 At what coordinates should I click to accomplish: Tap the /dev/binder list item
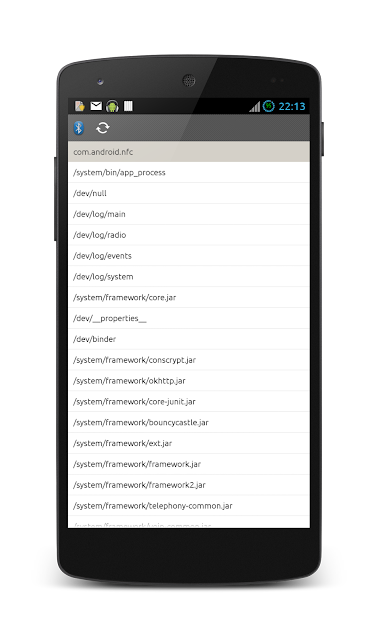pyautogui.click(x=189, y=339)
